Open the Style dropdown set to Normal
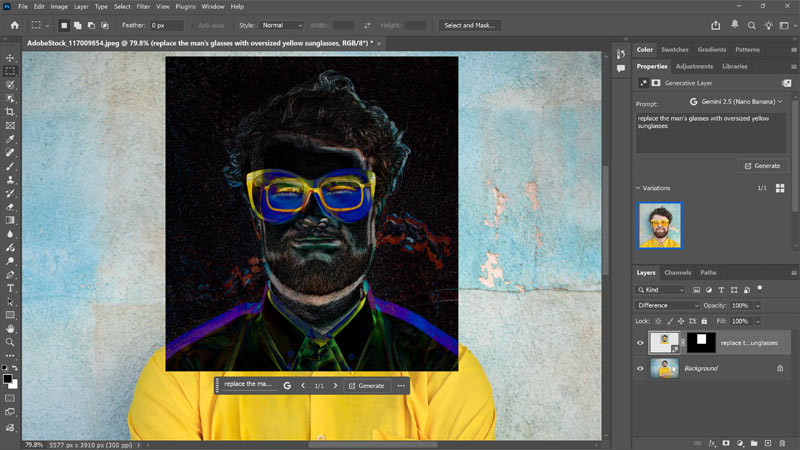800x450 pixels. pyautogui.click(x=282, y=25)
